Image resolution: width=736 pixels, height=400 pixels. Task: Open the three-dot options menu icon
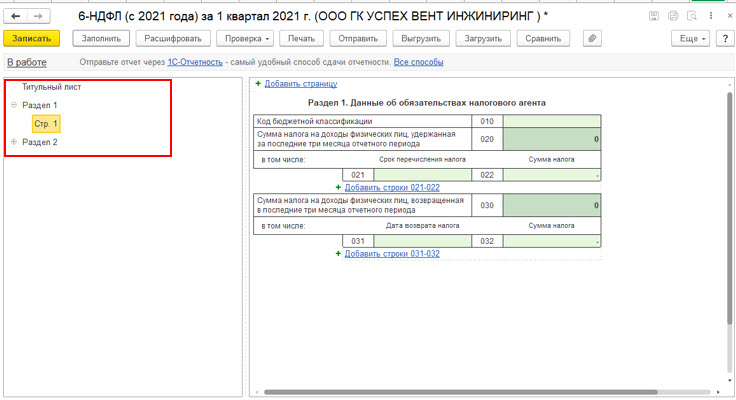click(711, 16)
